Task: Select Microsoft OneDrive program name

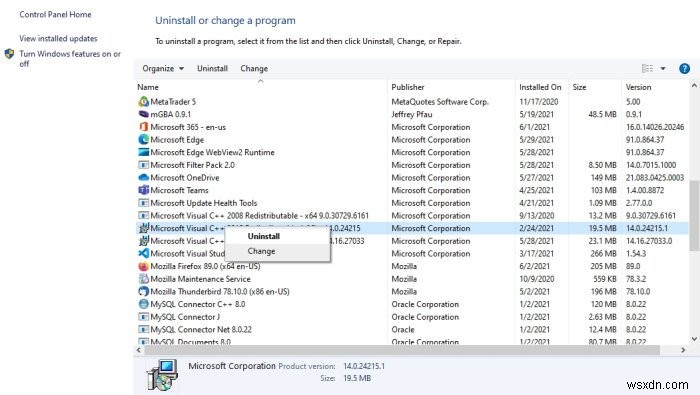Action: click(184, 178)
